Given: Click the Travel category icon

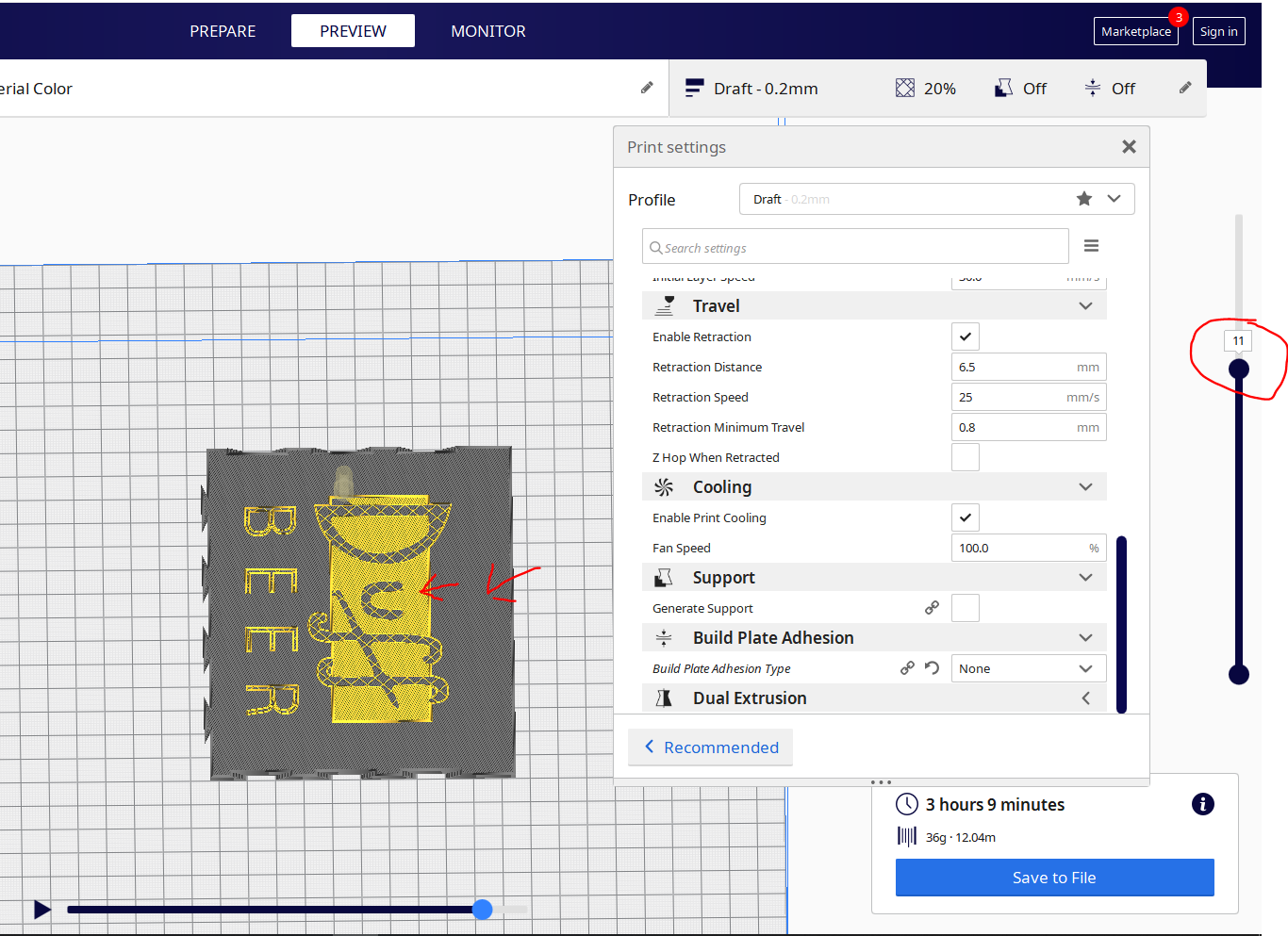Looking at the screenshot, I should [665, 305].
